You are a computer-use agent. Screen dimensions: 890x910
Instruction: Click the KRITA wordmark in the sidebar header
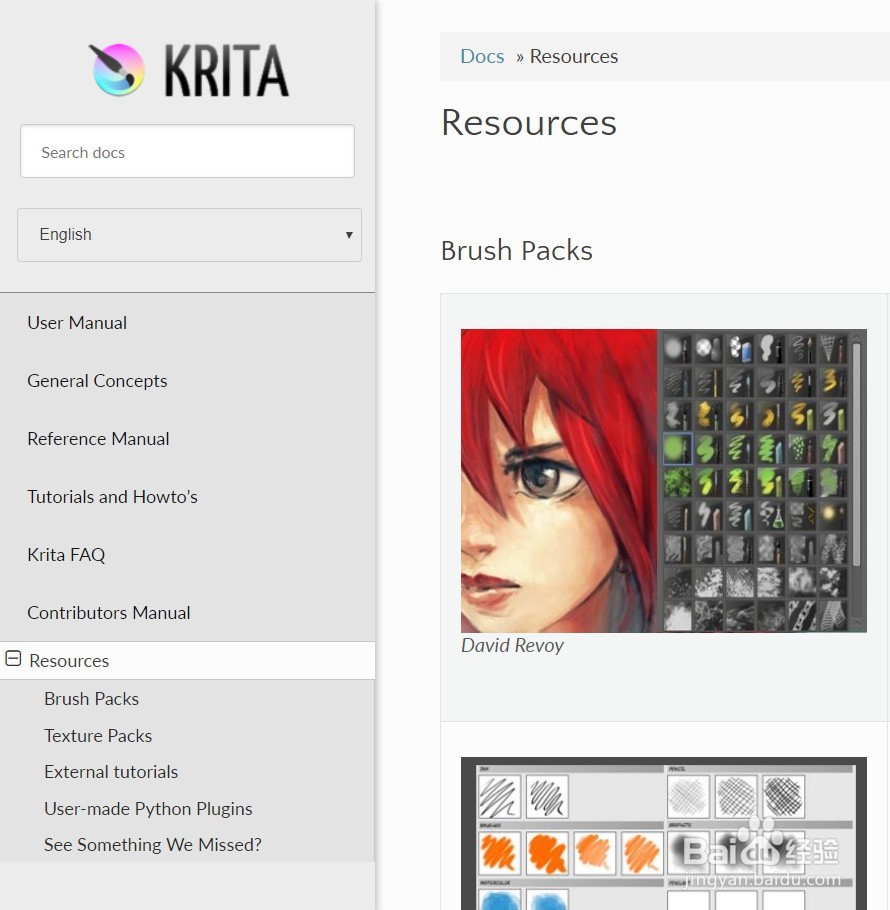pyautogui.click(x=226, y=71)
